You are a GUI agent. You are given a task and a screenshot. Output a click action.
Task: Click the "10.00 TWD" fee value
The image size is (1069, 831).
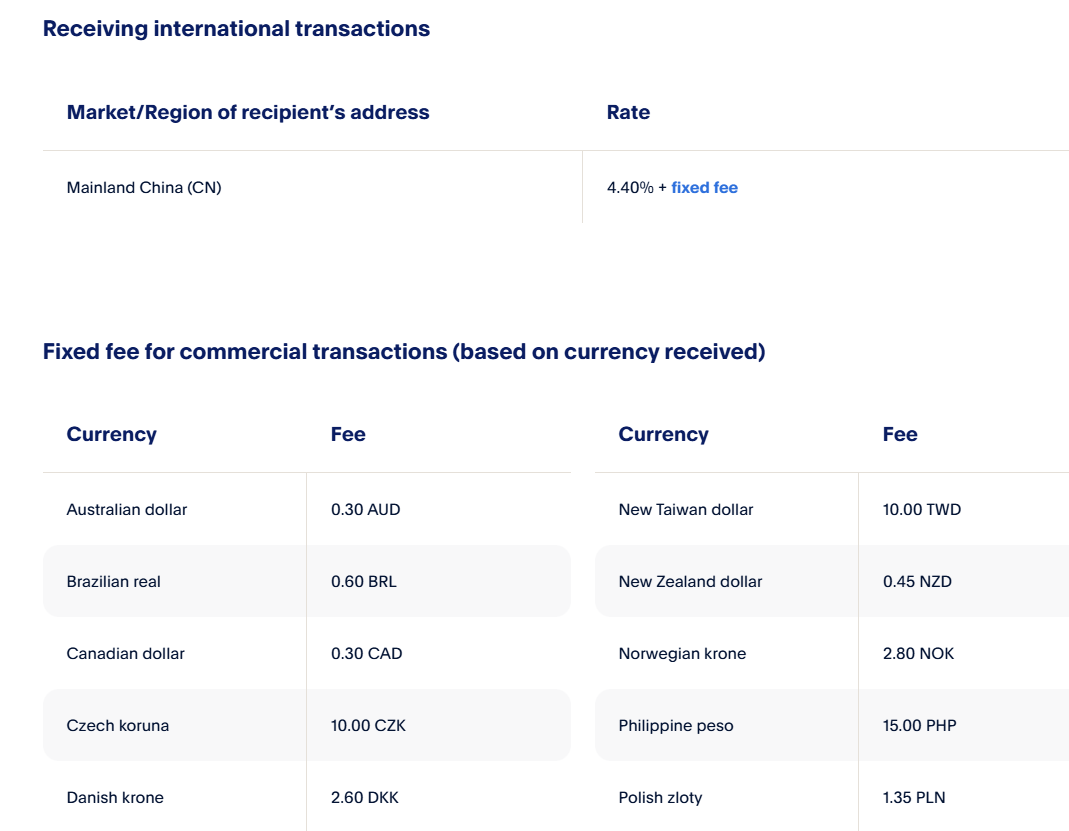[x=921, y=510]
